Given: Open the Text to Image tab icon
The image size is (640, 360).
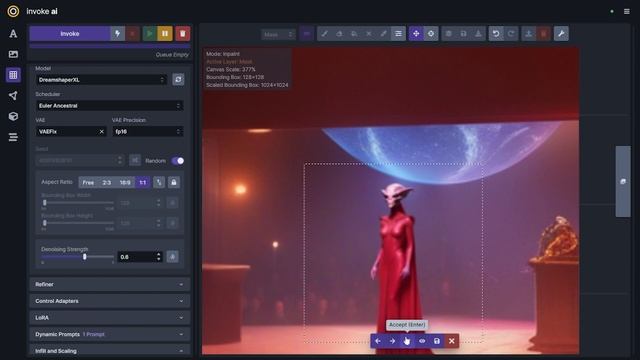Looking at the screenshot, I should 13,33.
